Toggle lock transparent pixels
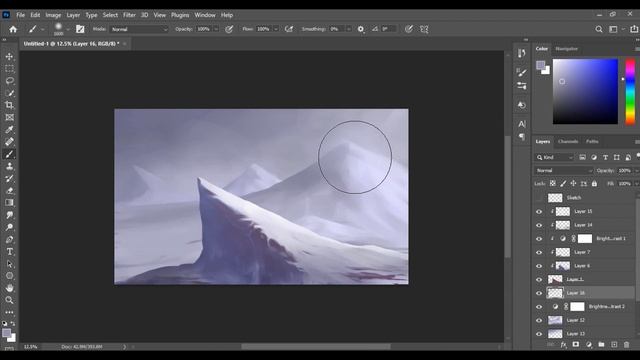Viewport: 640px width, 360px height. pos(552,184)
